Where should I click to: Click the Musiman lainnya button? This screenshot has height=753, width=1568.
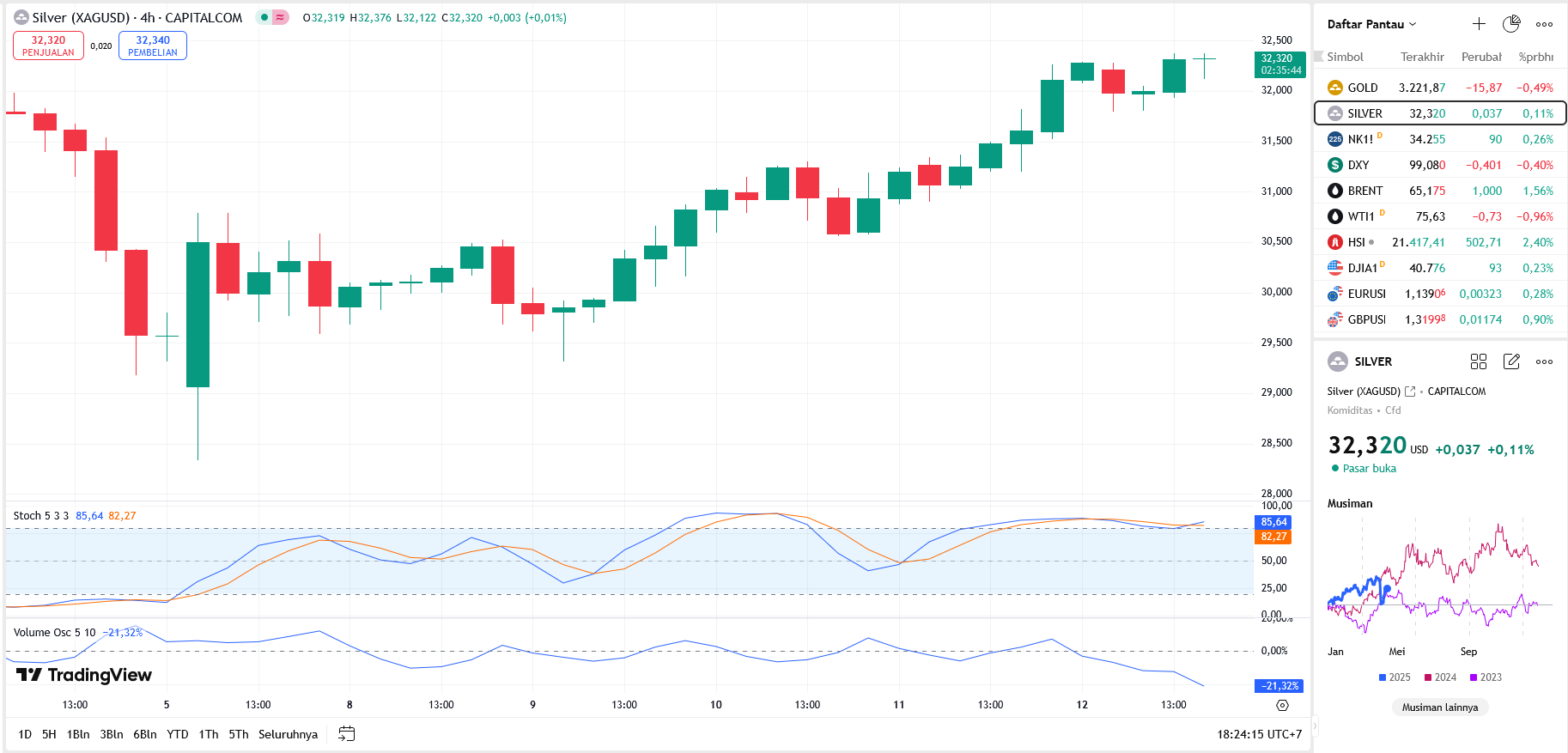[1440, 707]
